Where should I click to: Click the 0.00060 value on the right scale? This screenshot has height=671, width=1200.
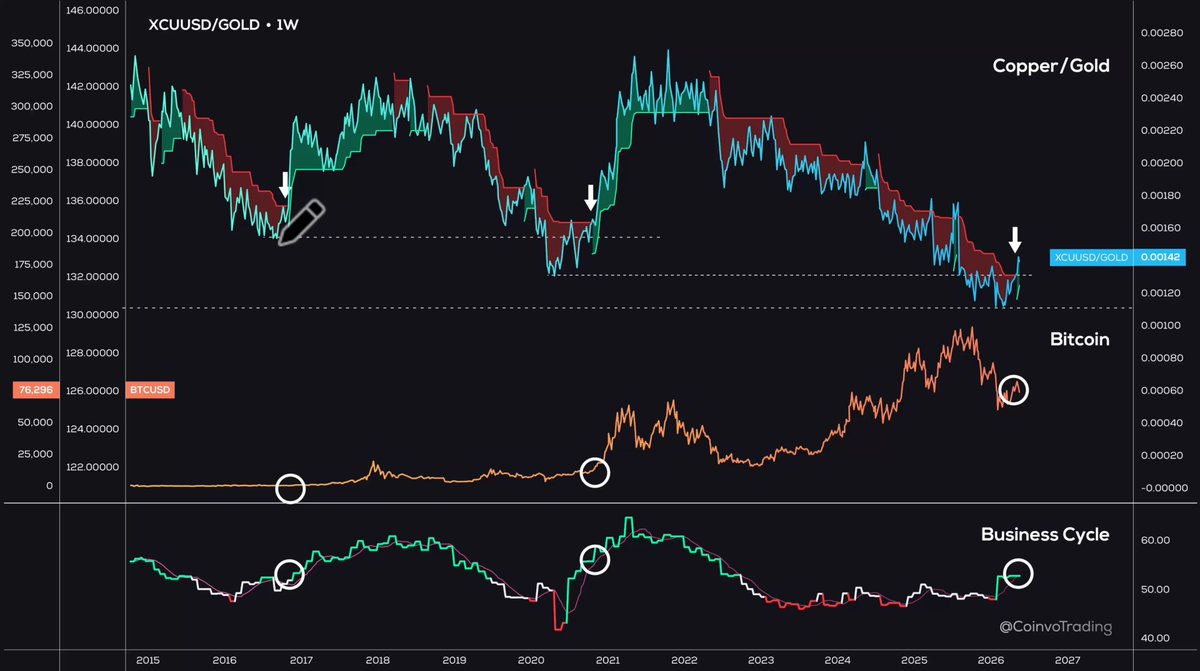click(x=1162, y=391)
